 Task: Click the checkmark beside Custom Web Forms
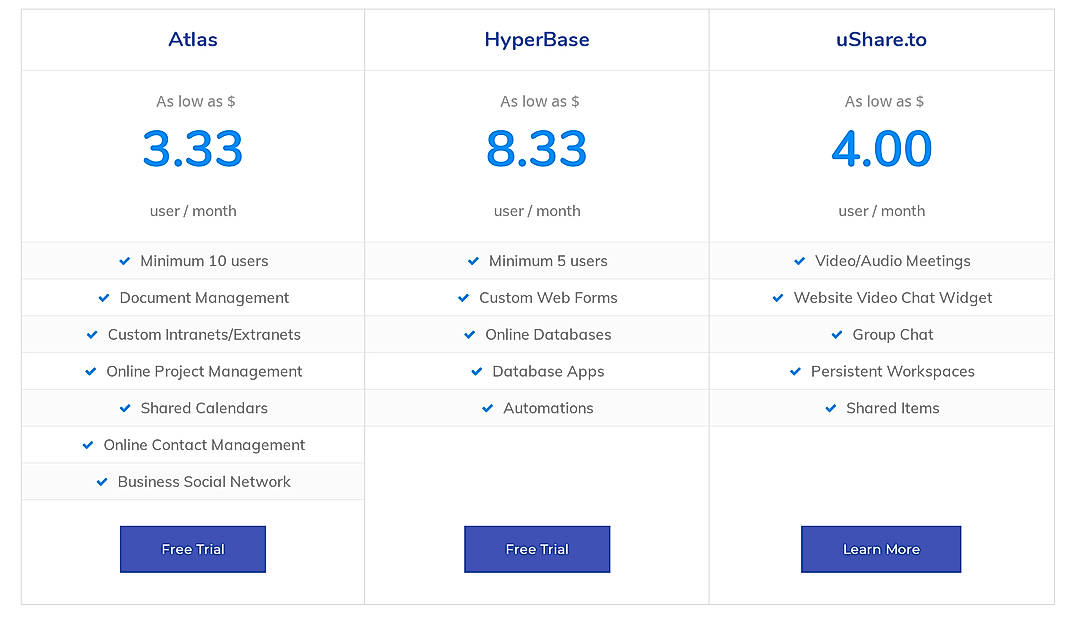coord(463,298)
